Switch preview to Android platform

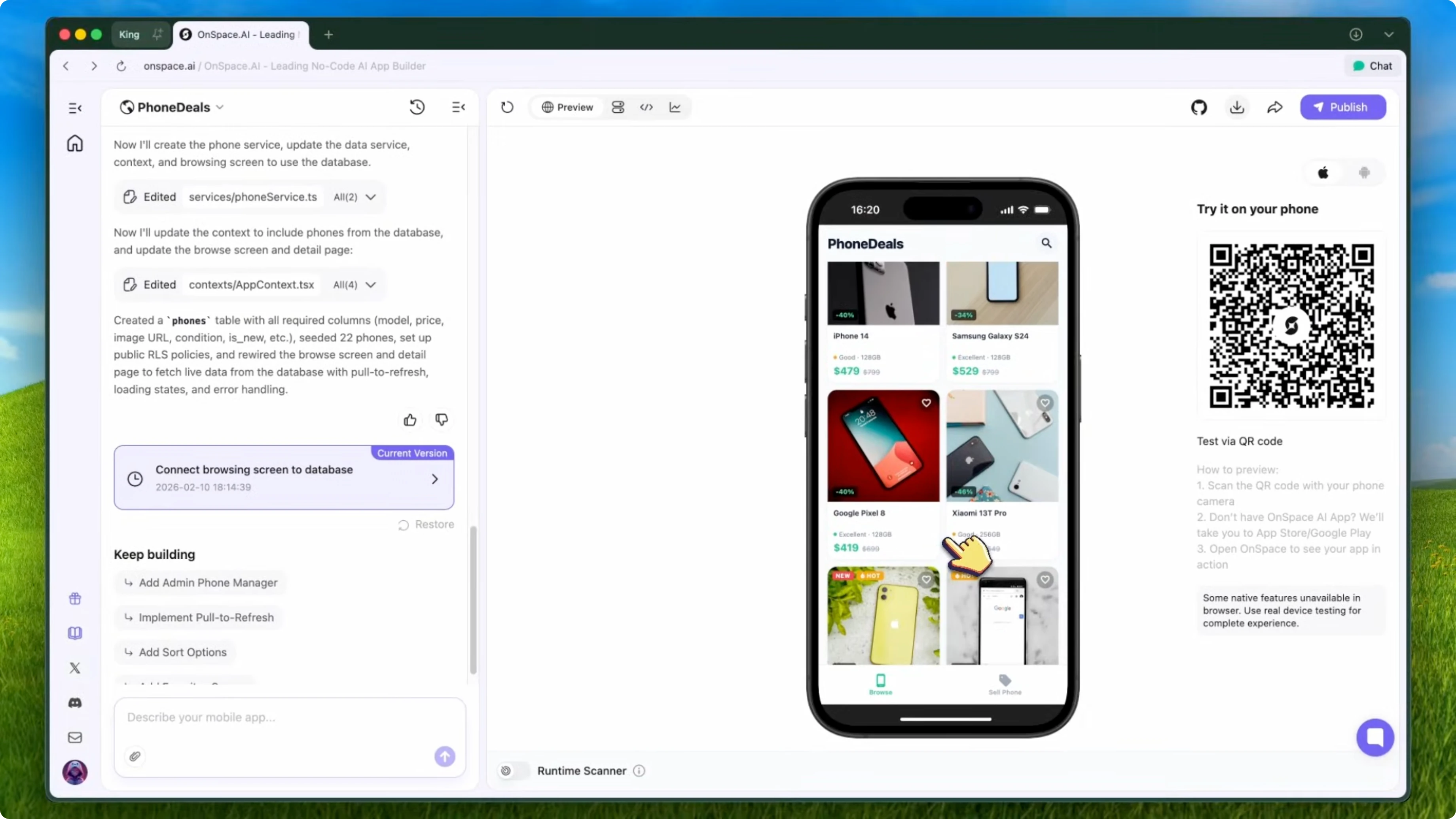click(x=1365, y=173)
